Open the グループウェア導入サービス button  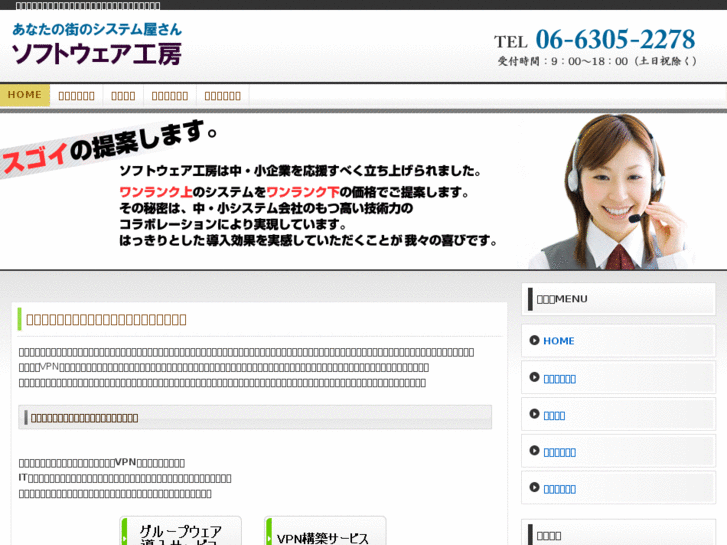coord(180,531)
